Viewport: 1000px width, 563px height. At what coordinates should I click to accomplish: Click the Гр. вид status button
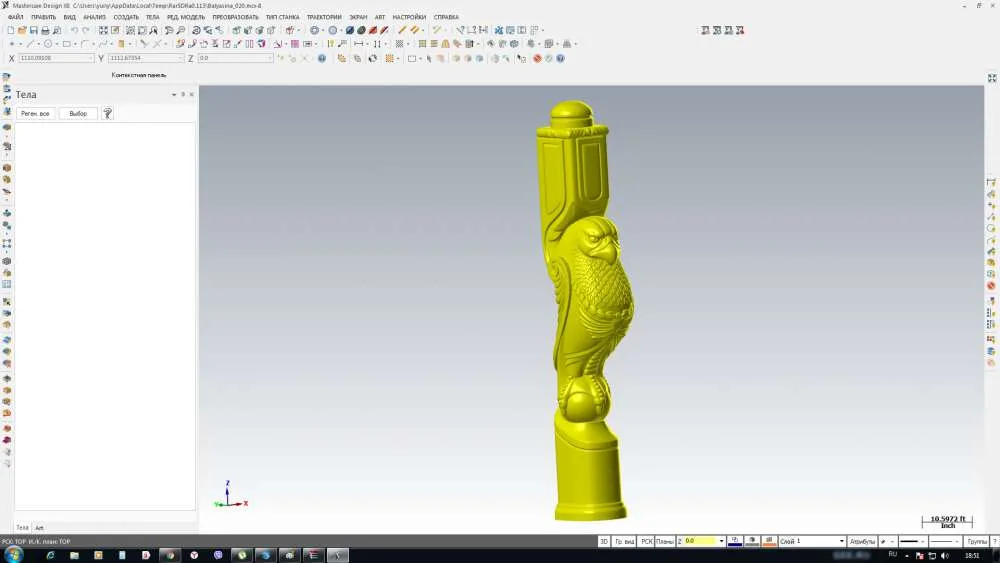pyautogui.click(x=624, y=541)
